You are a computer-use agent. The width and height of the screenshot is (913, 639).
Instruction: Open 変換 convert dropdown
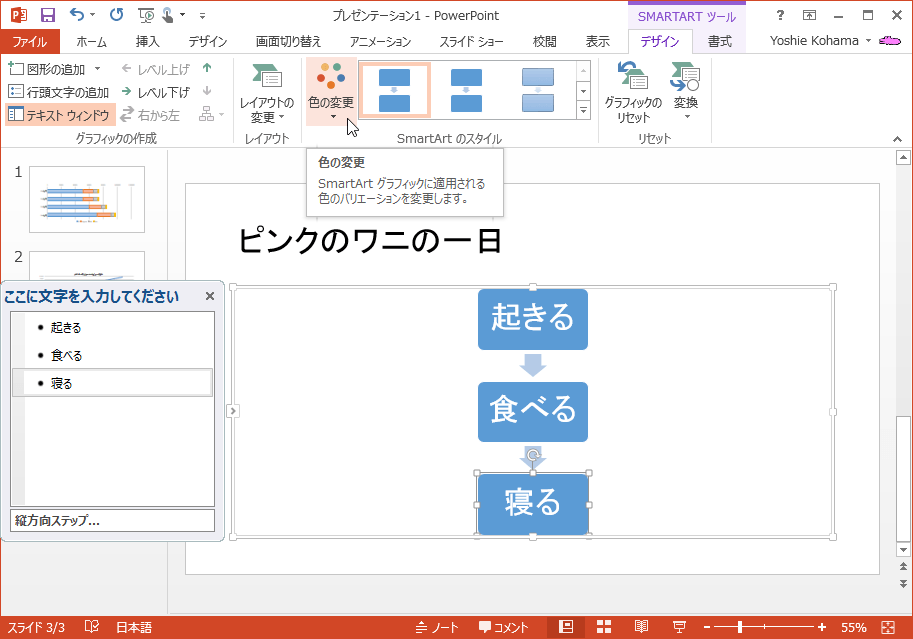686,92
